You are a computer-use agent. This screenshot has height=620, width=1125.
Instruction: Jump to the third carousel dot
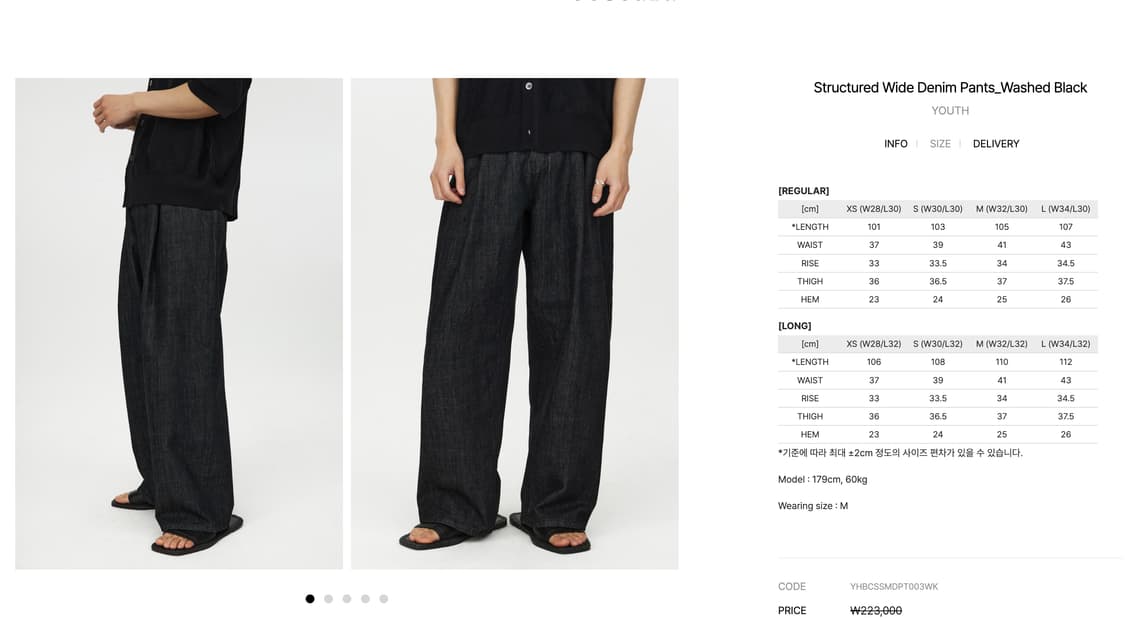tap(347, 598)
